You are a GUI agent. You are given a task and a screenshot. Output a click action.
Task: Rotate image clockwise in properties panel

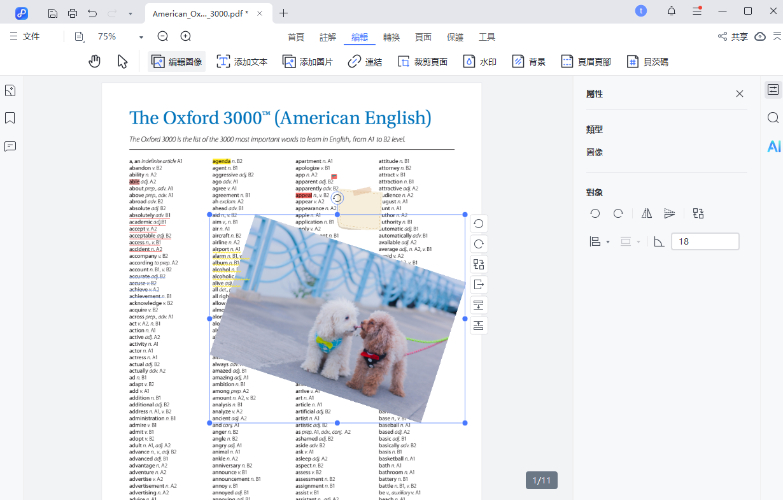tap(618, 214)
